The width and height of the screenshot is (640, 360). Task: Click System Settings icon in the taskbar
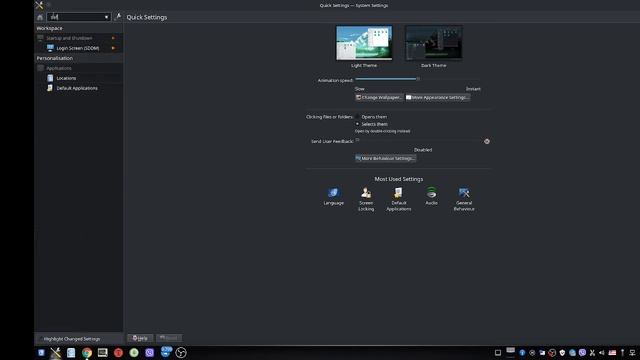click(x=56, y=353)
